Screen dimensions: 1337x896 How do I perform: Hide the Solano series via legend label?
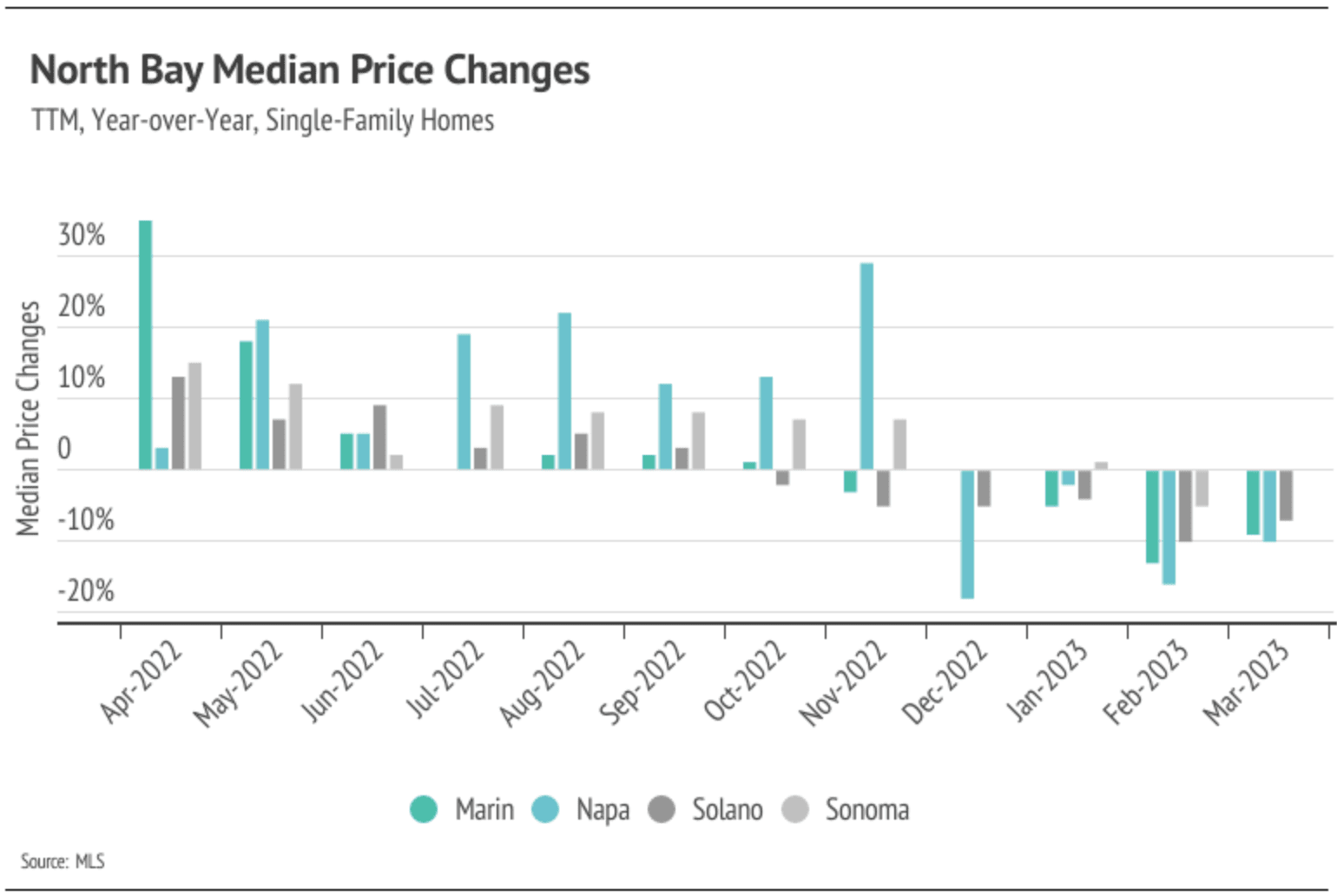728,809
